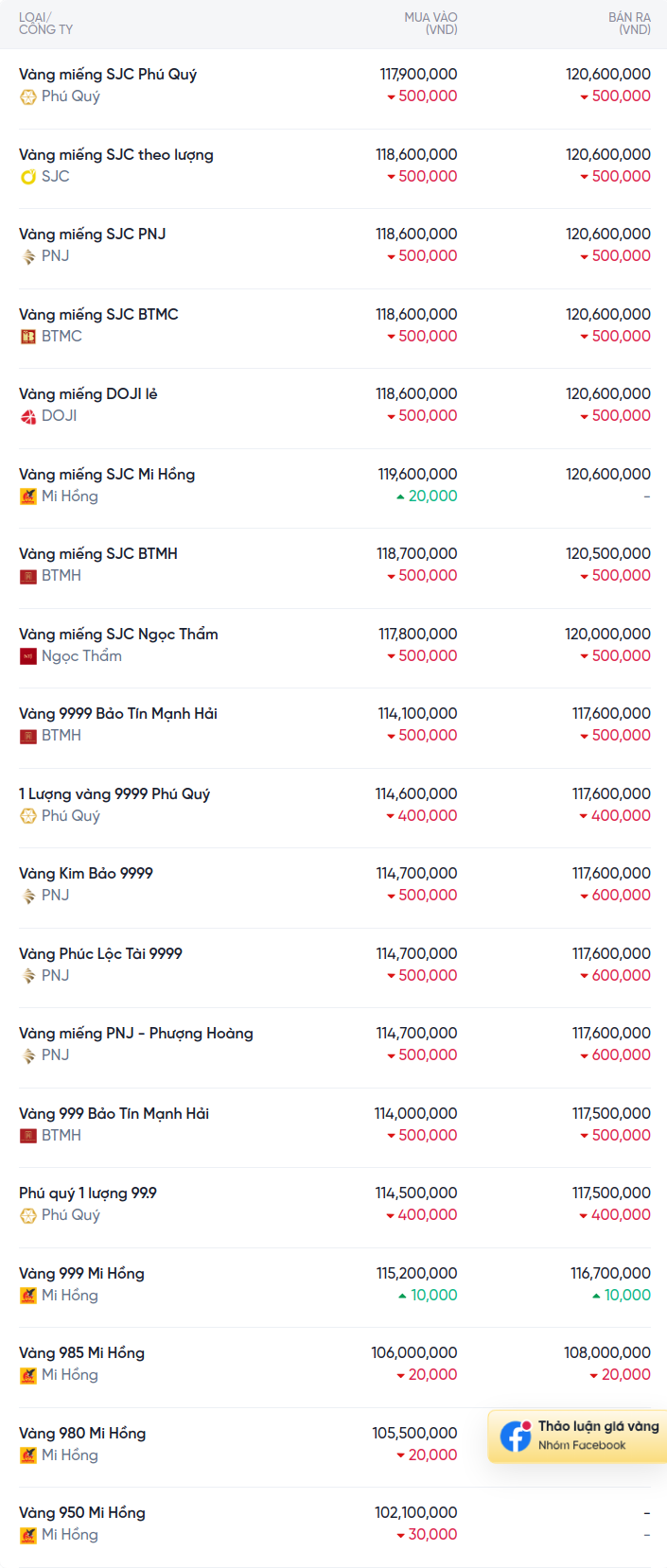Screen dimensions: 667x1568
Task: Open Thảo luận giá vàng Facebook group
Action: pyautogui.click(x=578, y=1436)
